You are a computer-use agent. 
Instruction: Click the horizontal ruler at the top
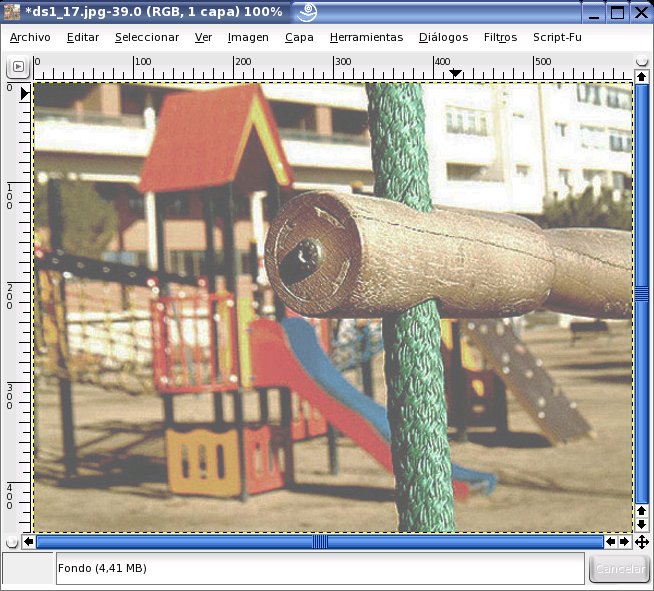(x=332, y=68)
